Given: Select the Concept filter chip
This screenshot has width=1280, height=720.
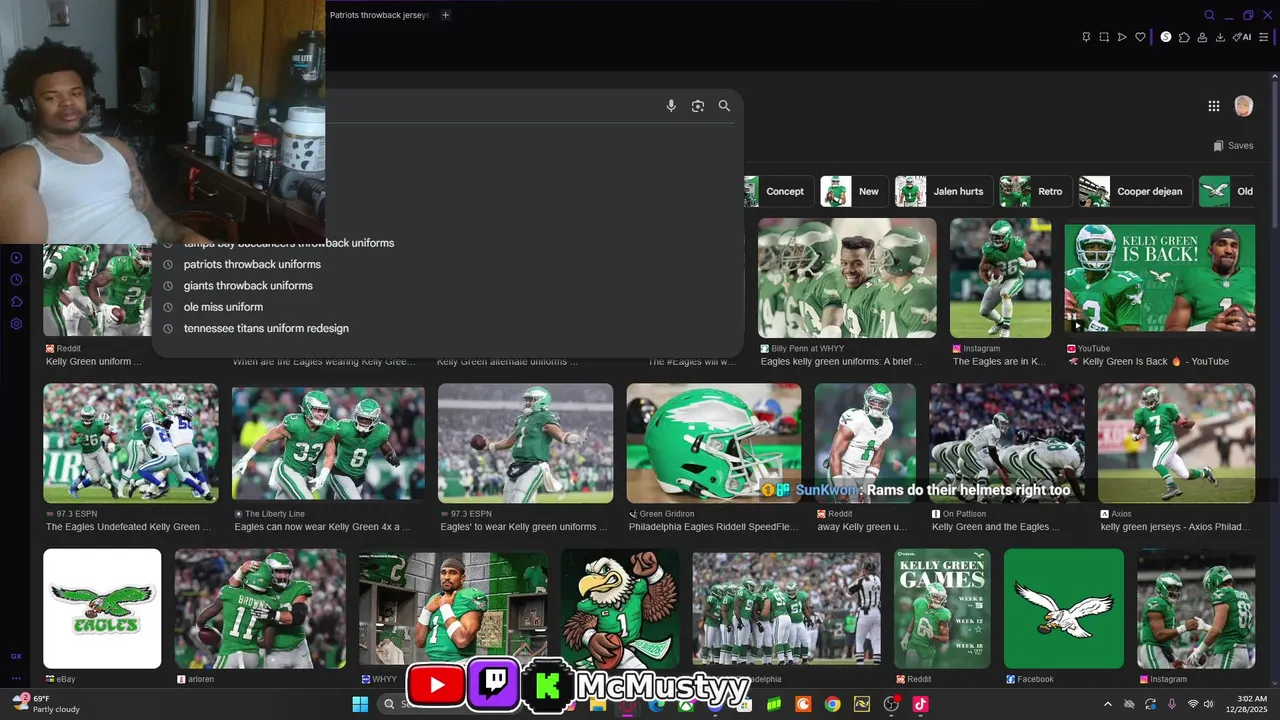Looking at the screenshot, I should pyautogui.click(x=778, y=191).
